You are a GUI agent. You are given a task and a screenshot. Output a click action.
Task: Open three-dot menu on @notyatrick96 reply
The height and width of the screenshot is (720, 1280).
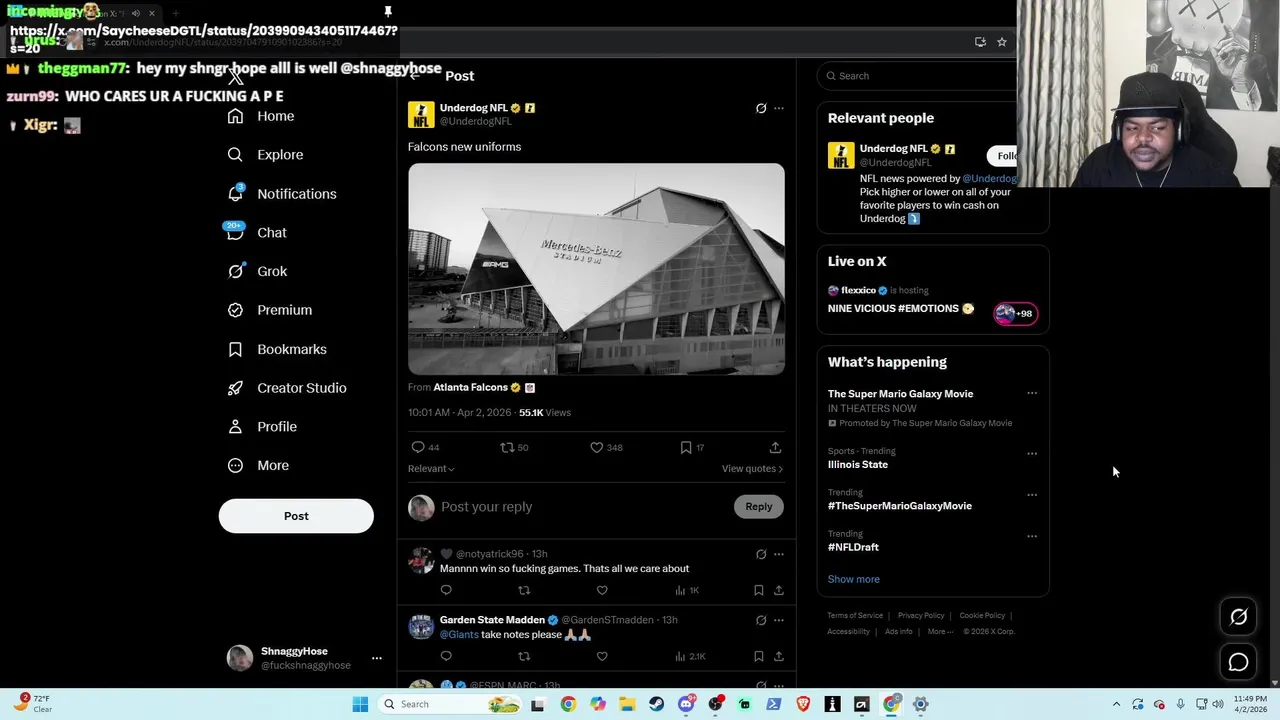pyautogui.click(x=779, y=554)
